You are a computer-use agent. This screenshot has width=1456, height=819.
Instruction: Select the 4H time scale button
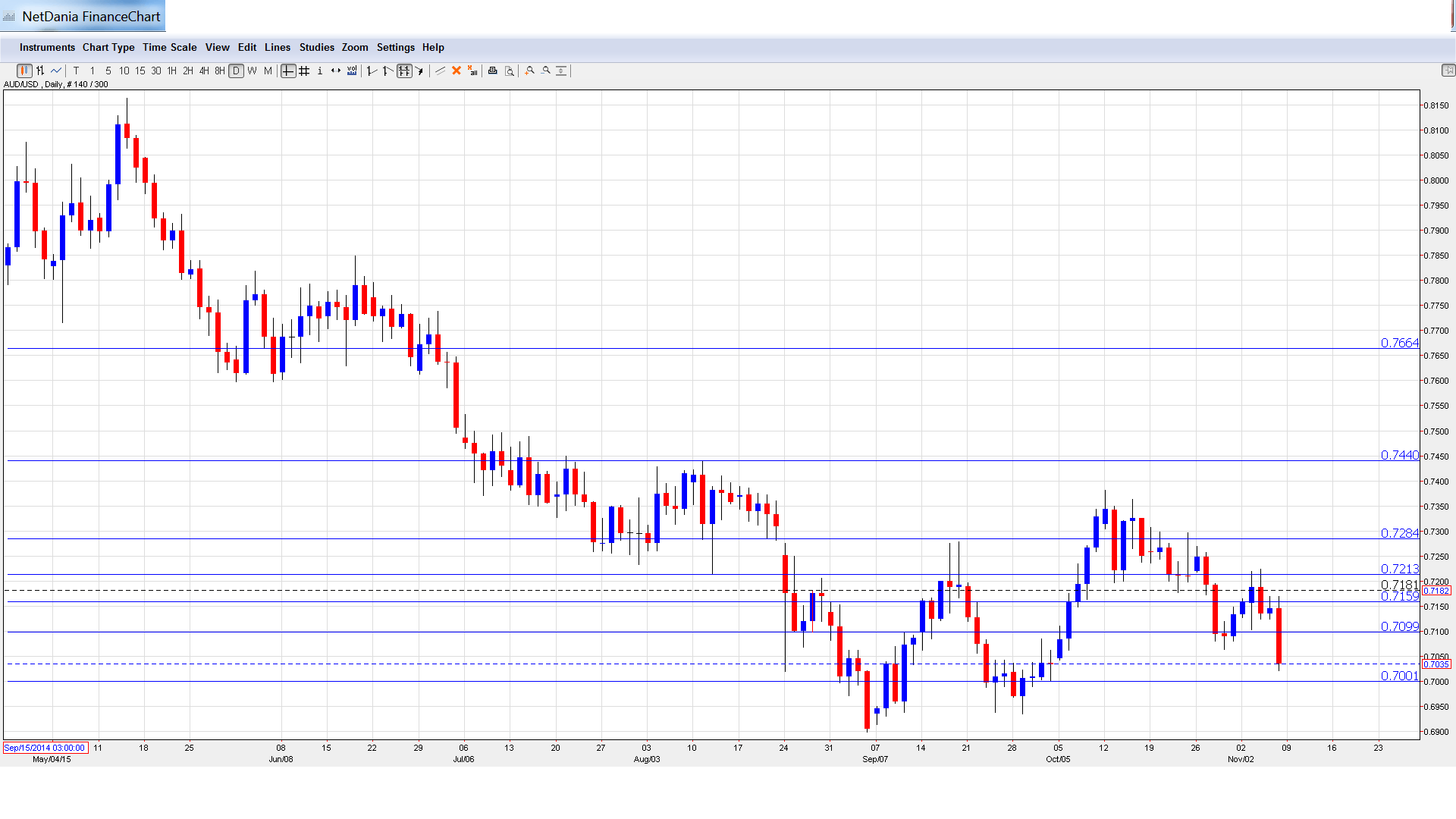coord(204,71)
